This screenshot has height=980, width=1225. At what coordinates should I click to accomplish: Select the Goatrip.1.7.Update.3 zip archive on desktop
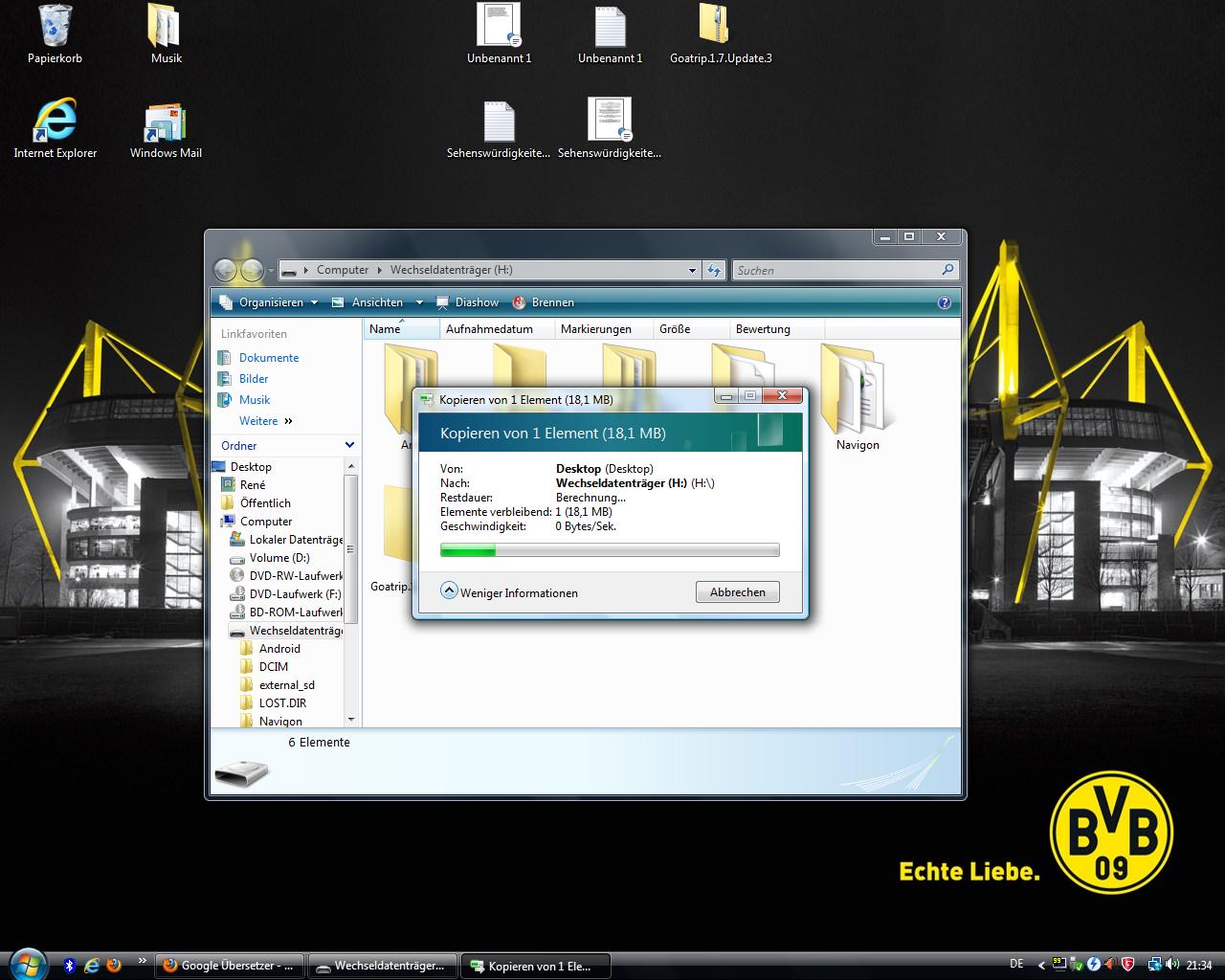point(721,34)
